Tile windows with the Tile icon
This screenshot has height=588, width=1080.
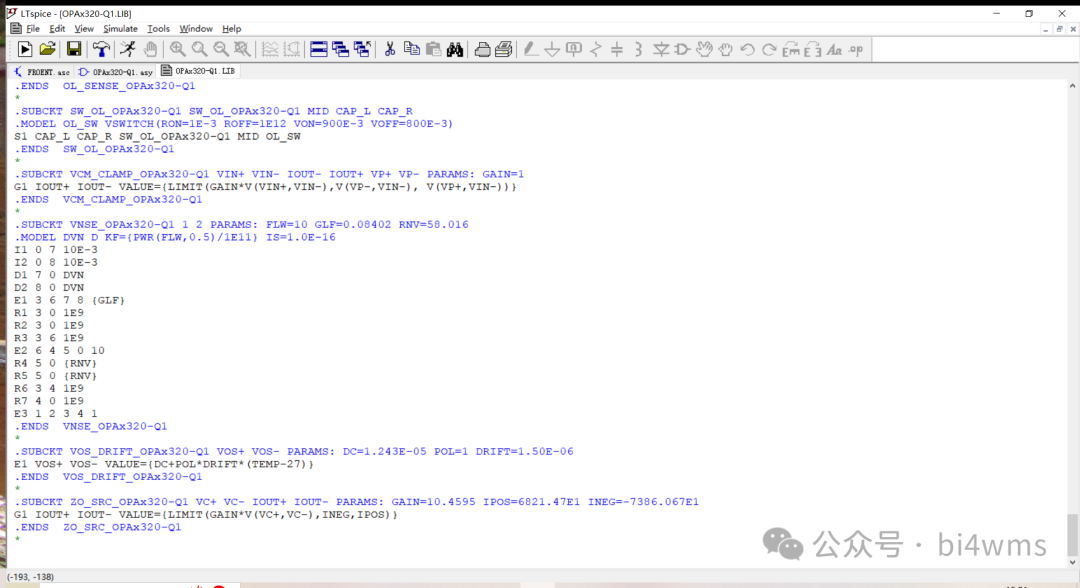coord(319,49)
